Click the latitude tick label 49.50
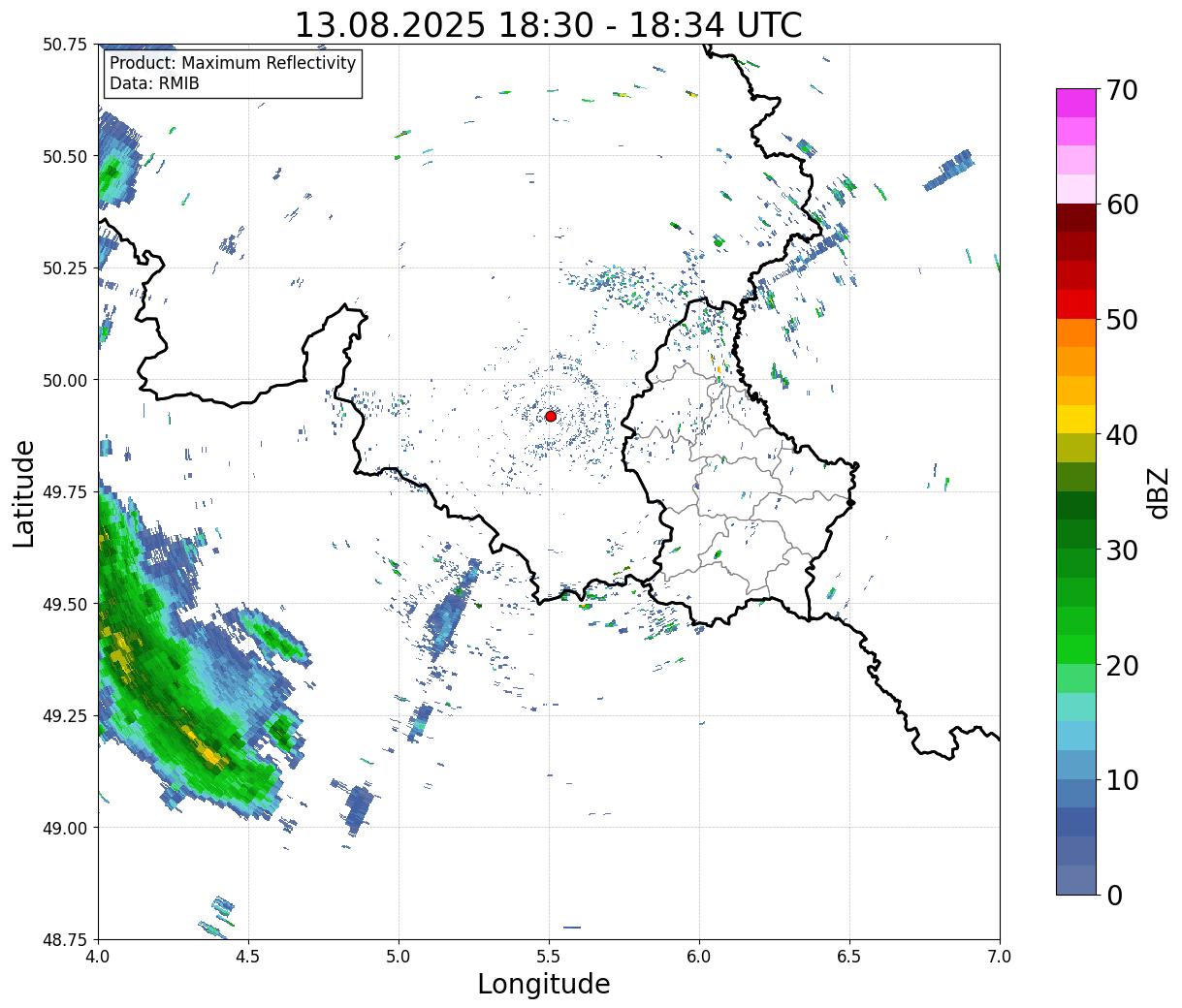 tap(65, 604)
